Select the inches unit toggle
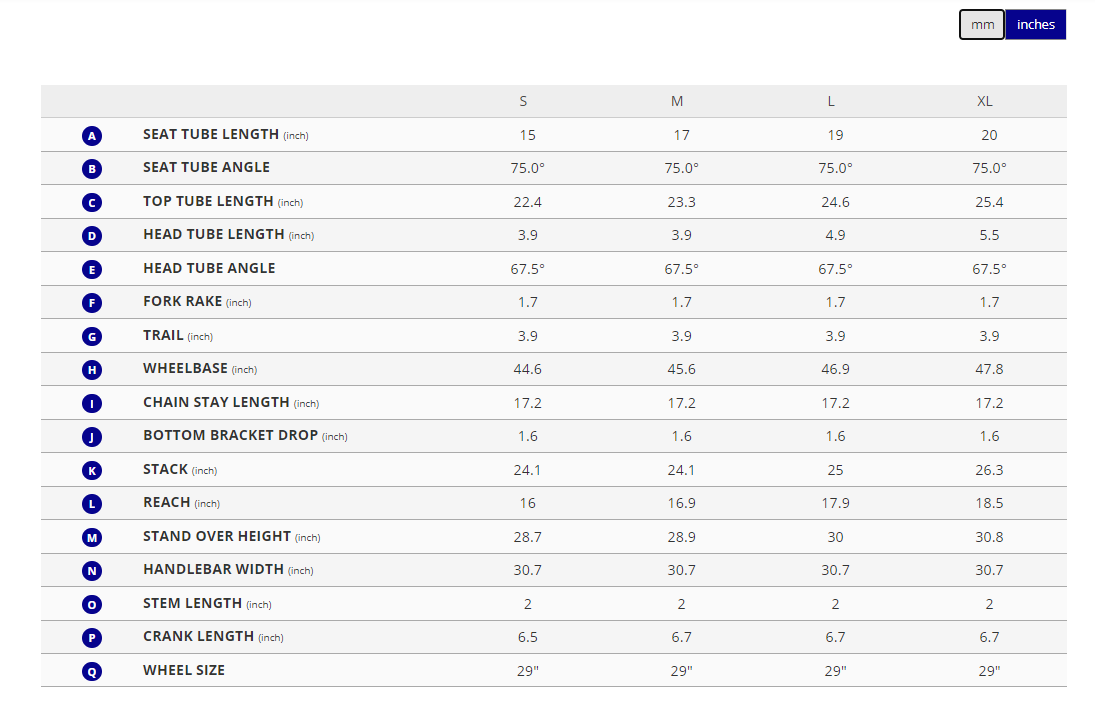 tap(1036, 25)
